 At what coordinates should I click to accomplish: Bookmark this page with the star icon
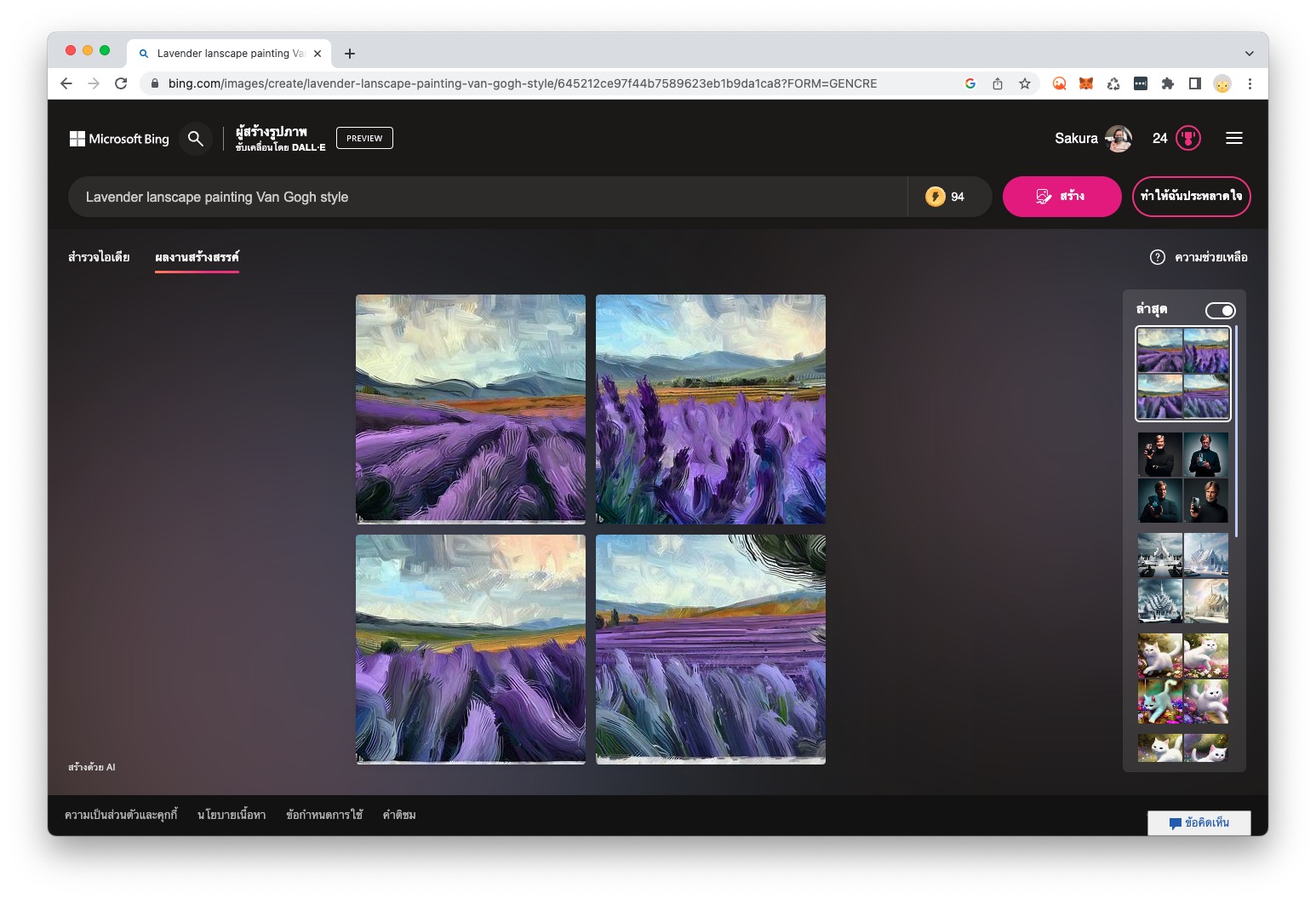1025,83
